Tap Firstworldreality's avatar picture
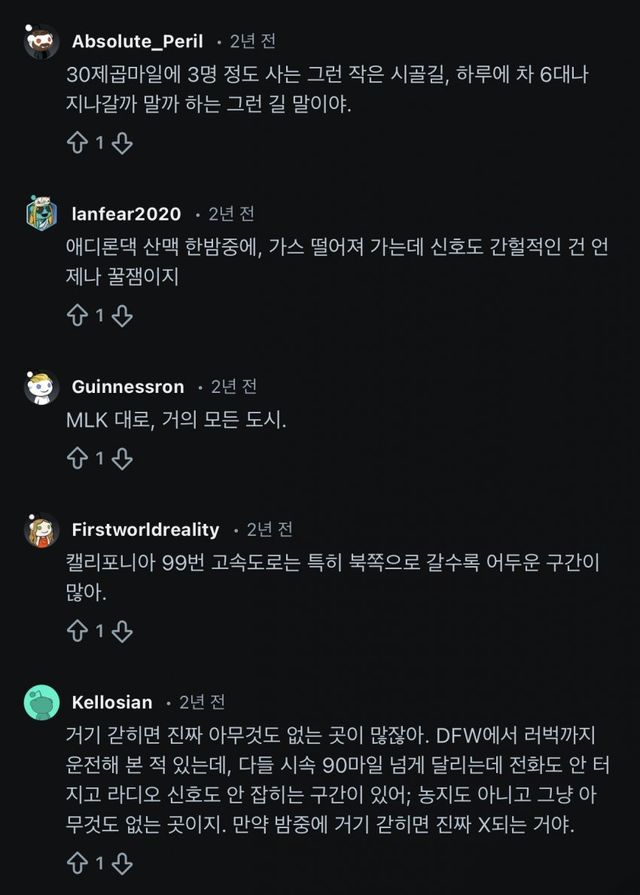This screenshot has width=640, height=895. click(x=41, y=530)
